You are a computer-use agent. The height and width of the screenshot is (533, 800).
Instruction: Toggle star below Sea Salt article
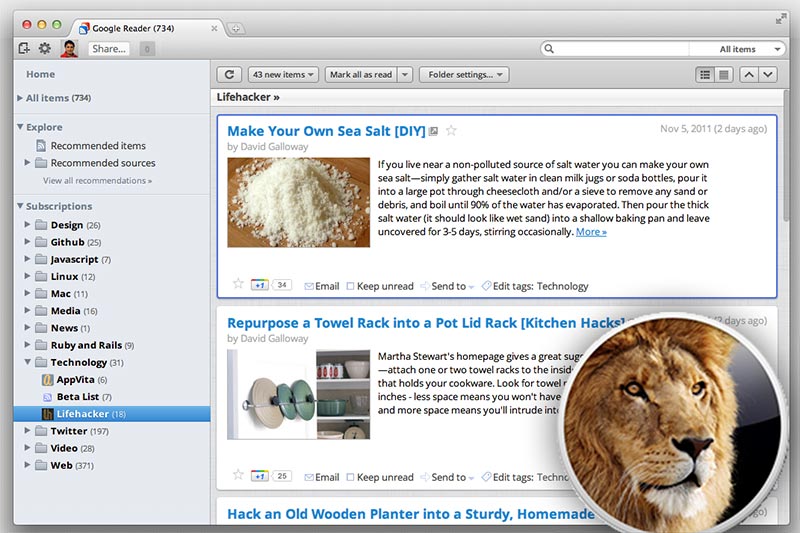pyautogui.click(x=238, y=284)
